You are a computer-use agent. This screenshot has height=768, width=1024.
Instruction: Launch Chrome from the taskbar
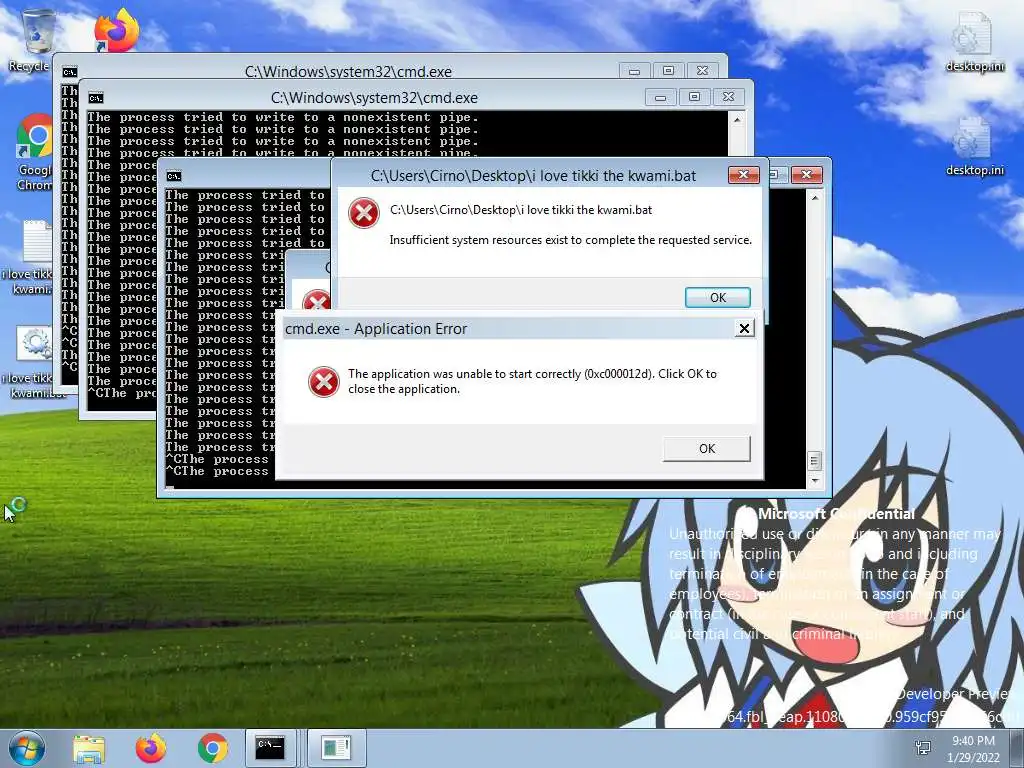213,748
